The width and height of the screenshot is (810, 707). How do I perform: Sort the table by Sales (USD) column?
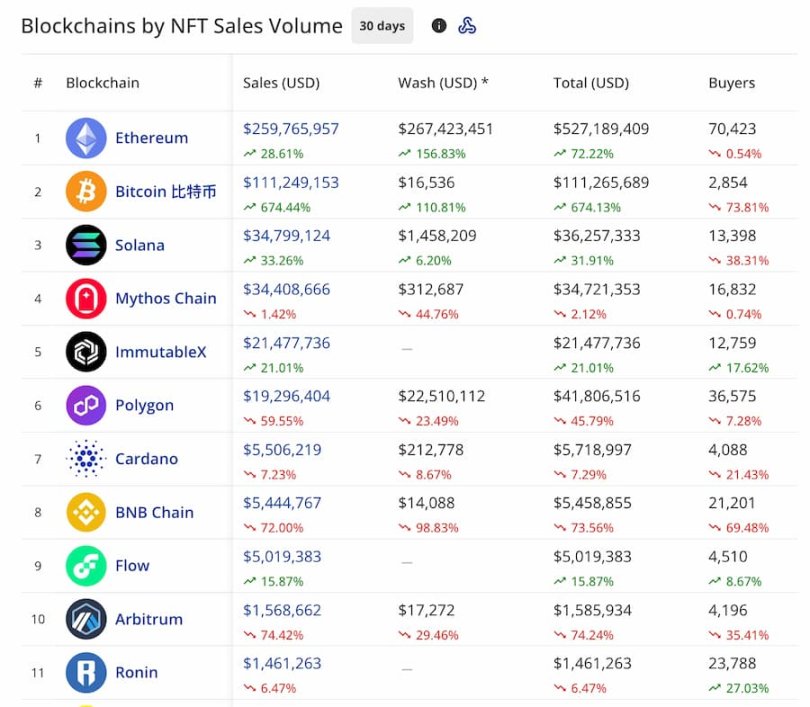(x=278, y=83)
